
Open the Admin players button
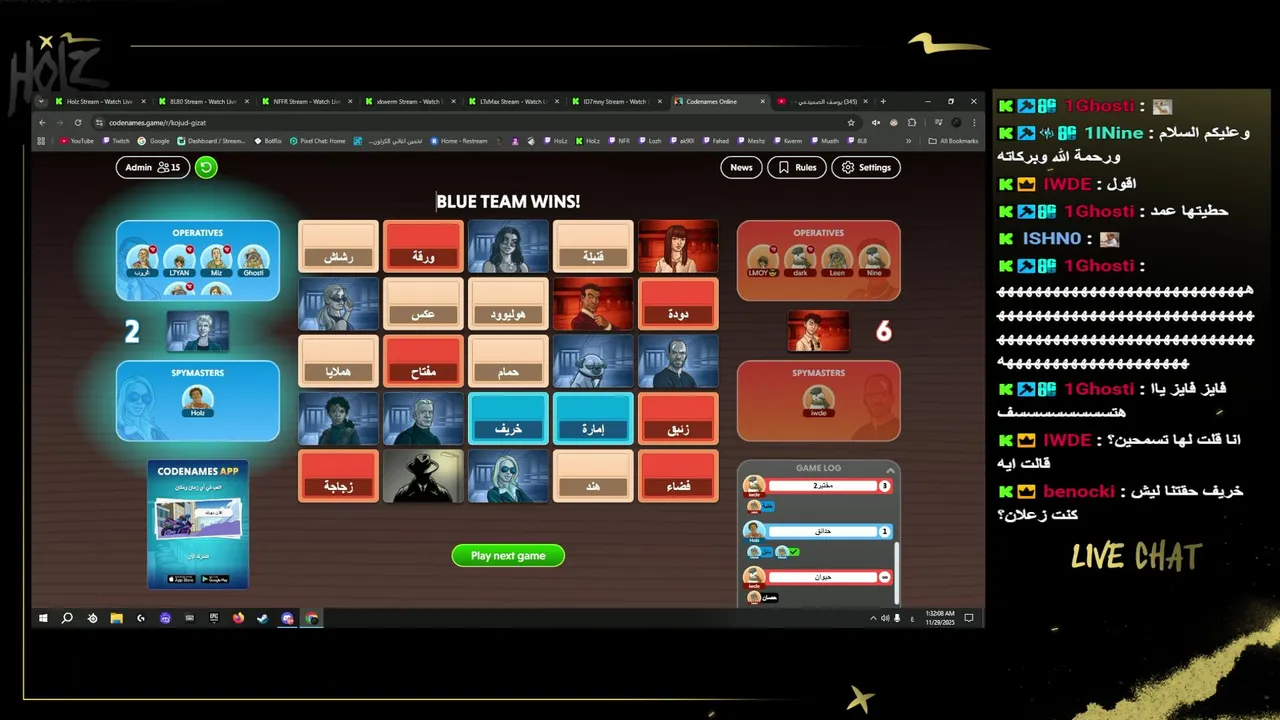tap(153, 167)
